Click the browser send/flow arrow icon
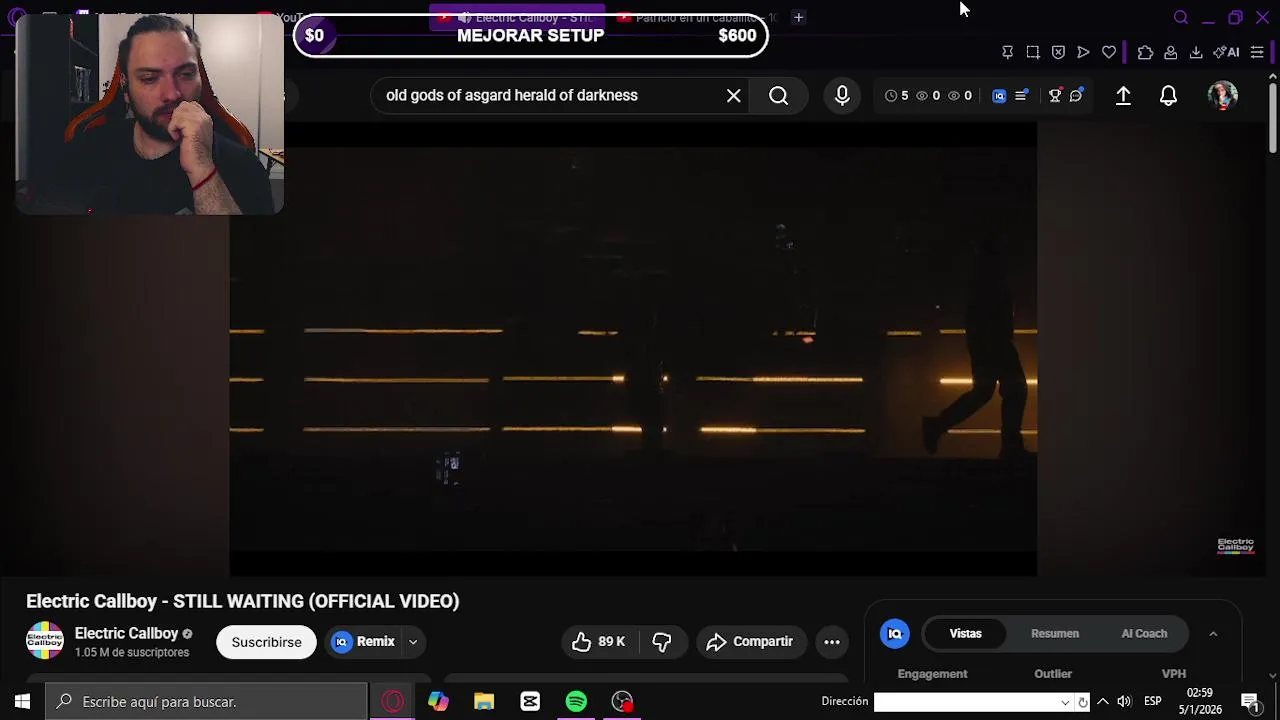This screenshot has width=1280, height=720. point(1083,52)
